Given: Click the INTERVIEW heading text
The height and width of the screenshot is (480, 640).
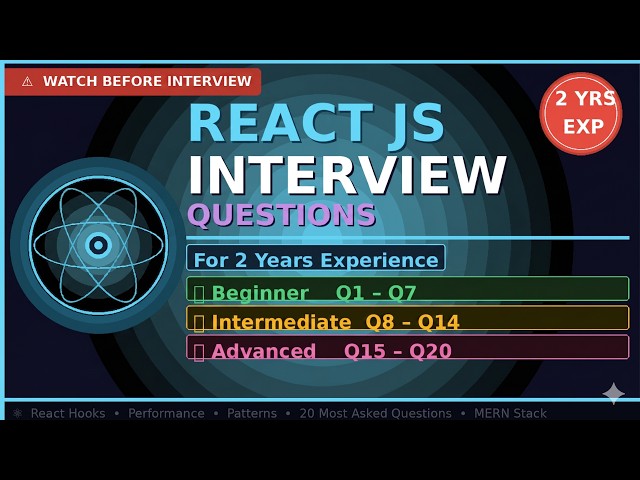Looking at the screenshot, I should point(347,175).
